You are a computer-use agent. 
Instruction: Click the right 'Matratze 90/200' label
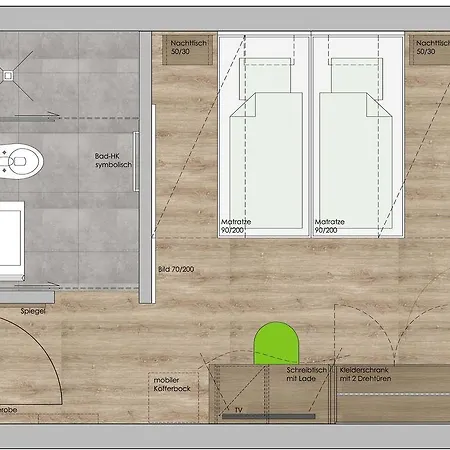point(330,226)
